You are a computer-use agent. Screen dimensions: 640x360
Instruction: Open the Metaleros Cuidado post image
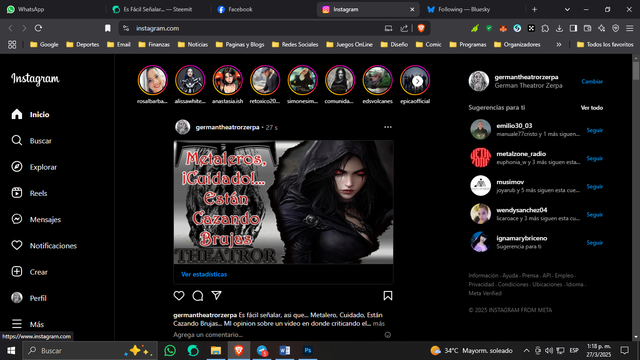point(283,202)
